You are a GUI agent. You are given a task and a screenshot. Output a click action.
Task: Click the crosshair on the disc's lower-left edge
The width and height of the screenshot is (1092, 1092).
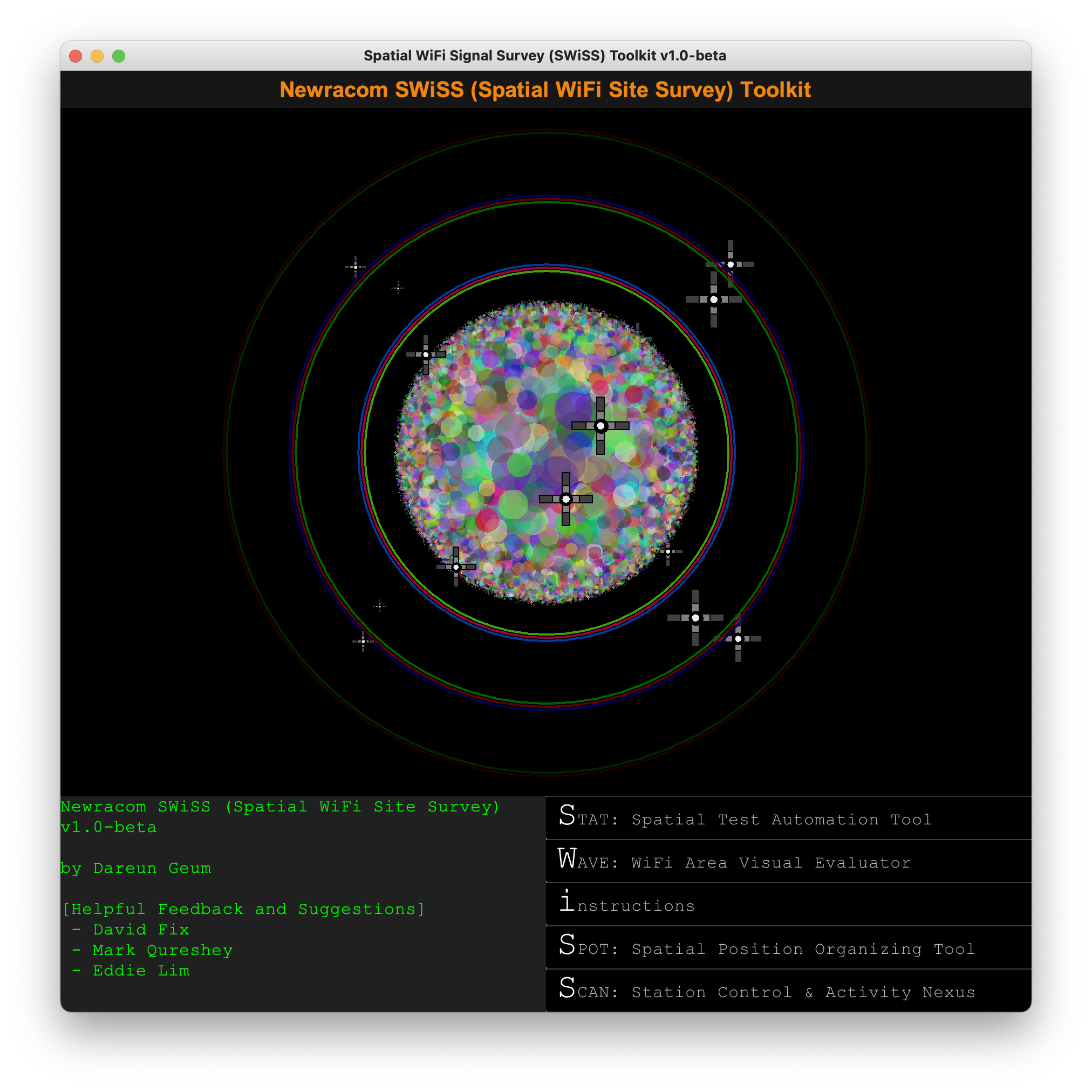point(455,567)
